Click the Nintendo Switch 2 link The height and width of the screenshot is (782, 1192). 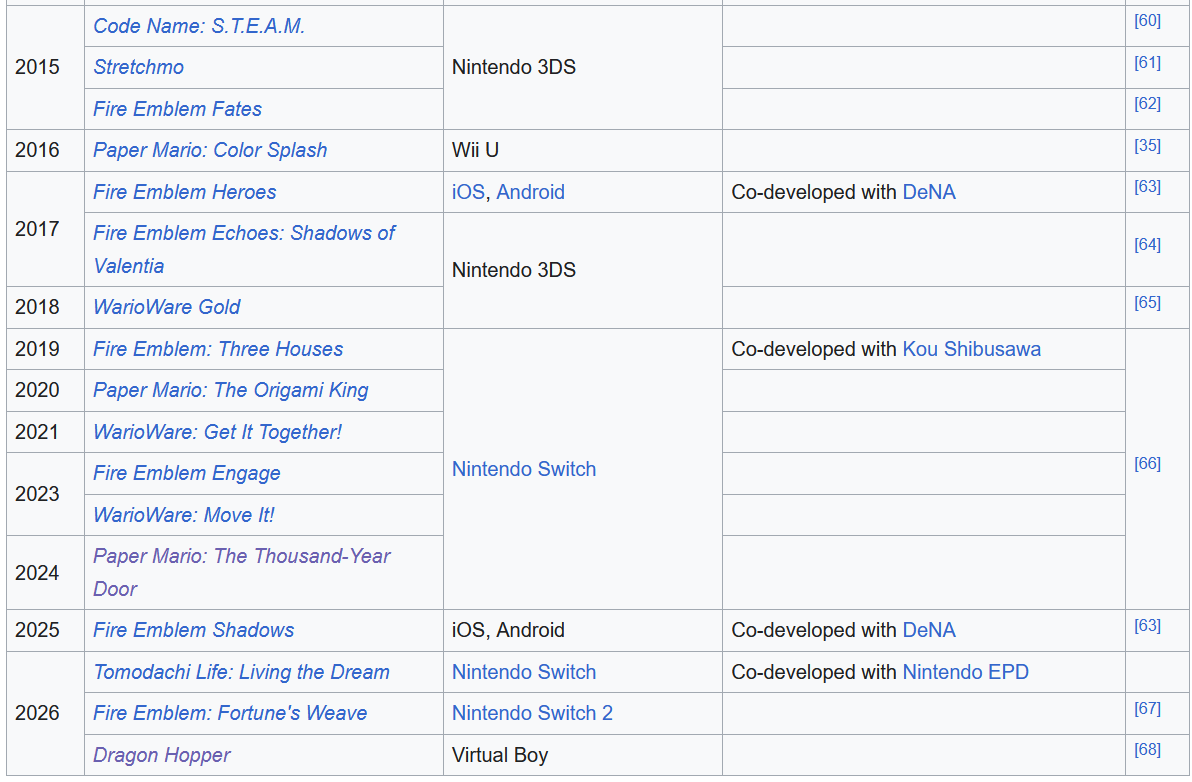[532, 713]
